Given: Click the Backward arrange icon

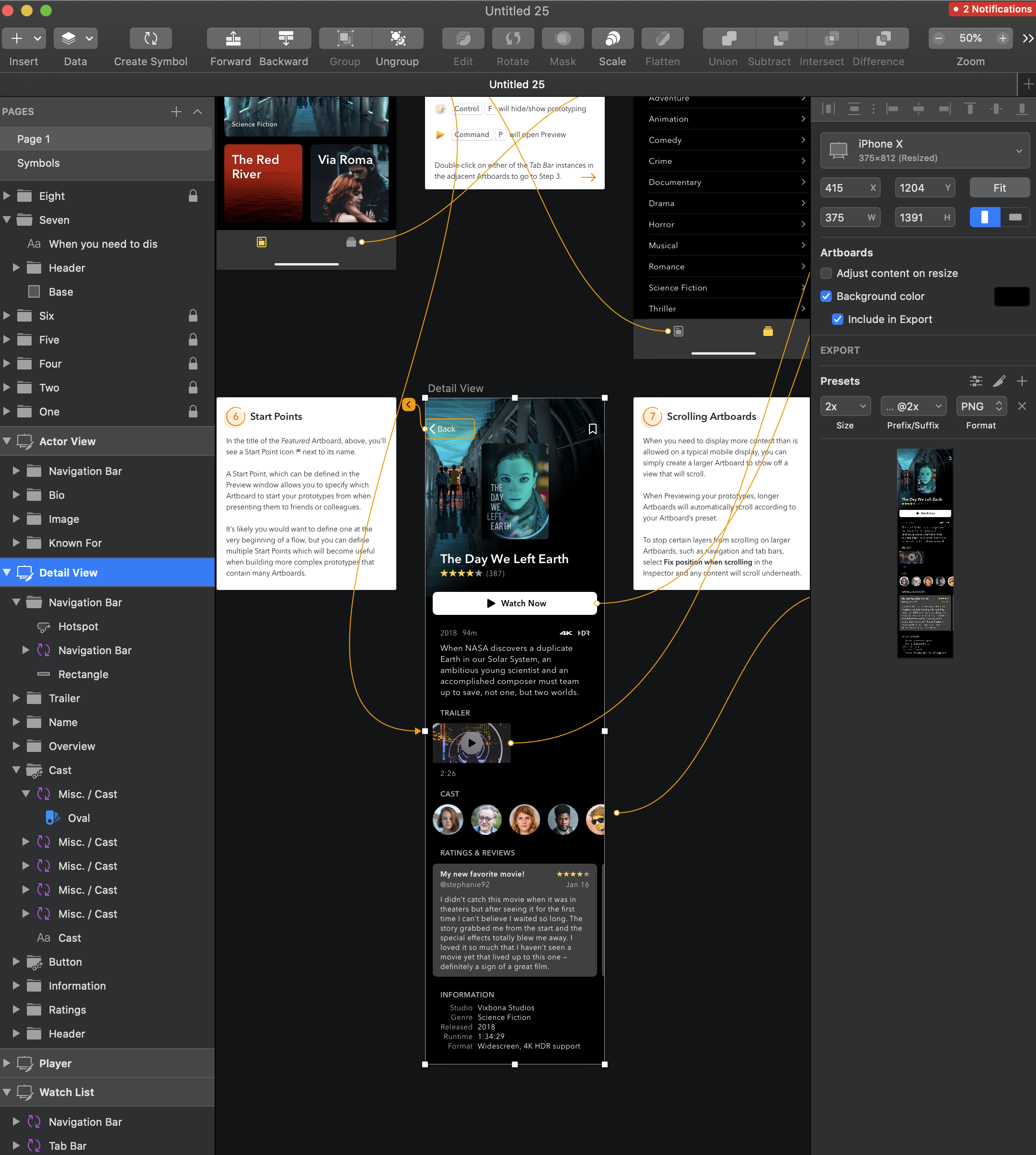Looking at the screenshot, I should 285,39.
